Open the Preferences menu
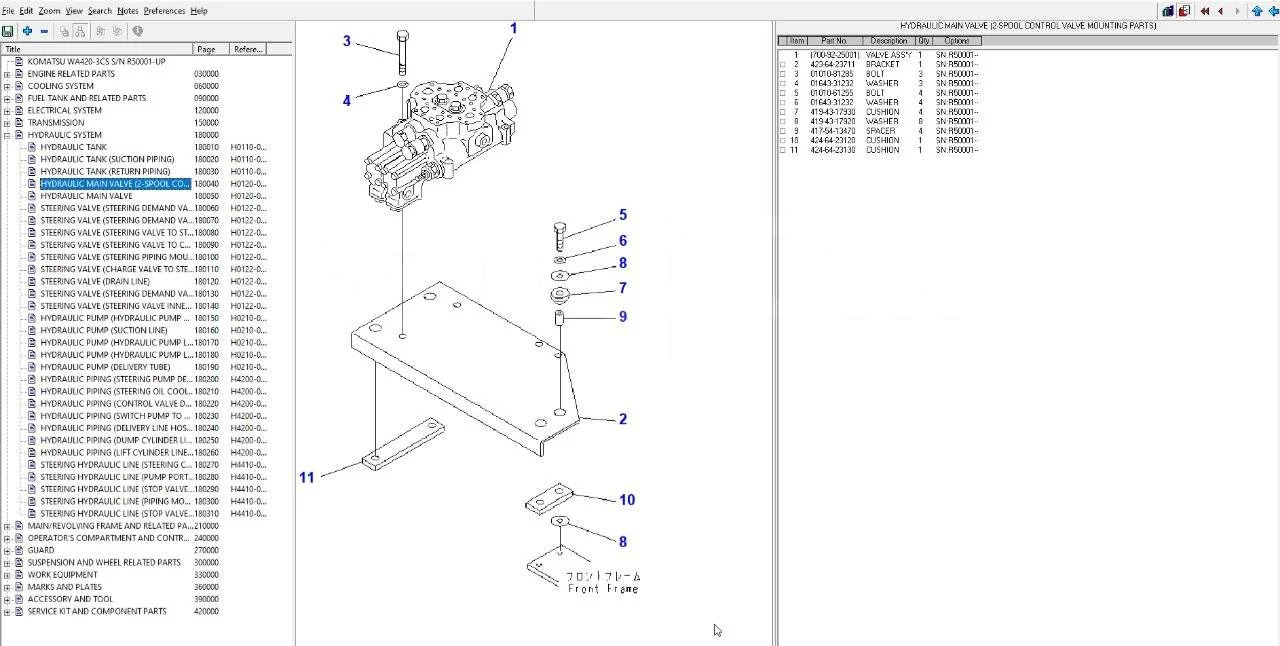This screenshot has height=646, width=1280. point(164,11)
